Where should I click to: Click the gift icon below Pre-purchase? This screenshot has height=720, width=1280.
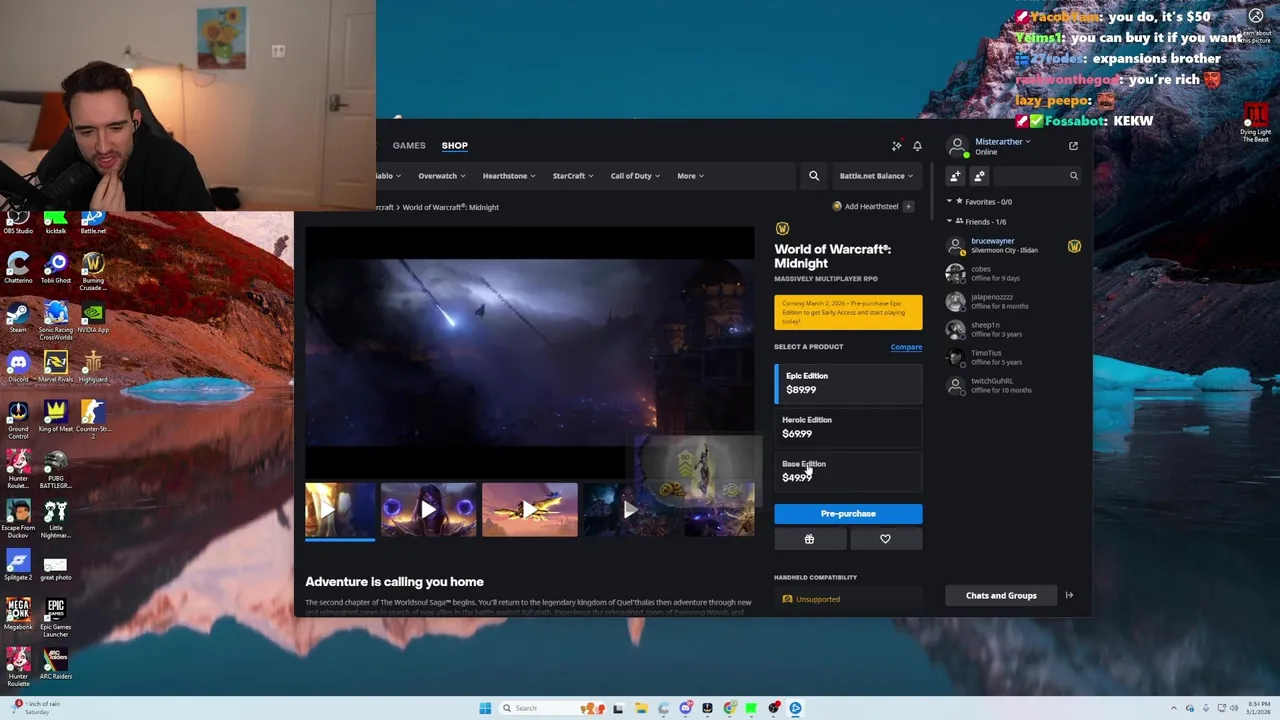(809, 539)
